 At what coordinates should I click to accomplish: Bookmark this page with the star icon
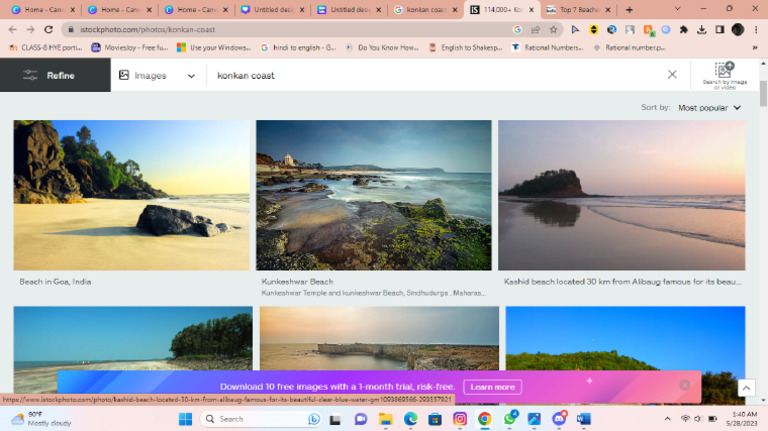pyautogui.click(x=553, y=30)
